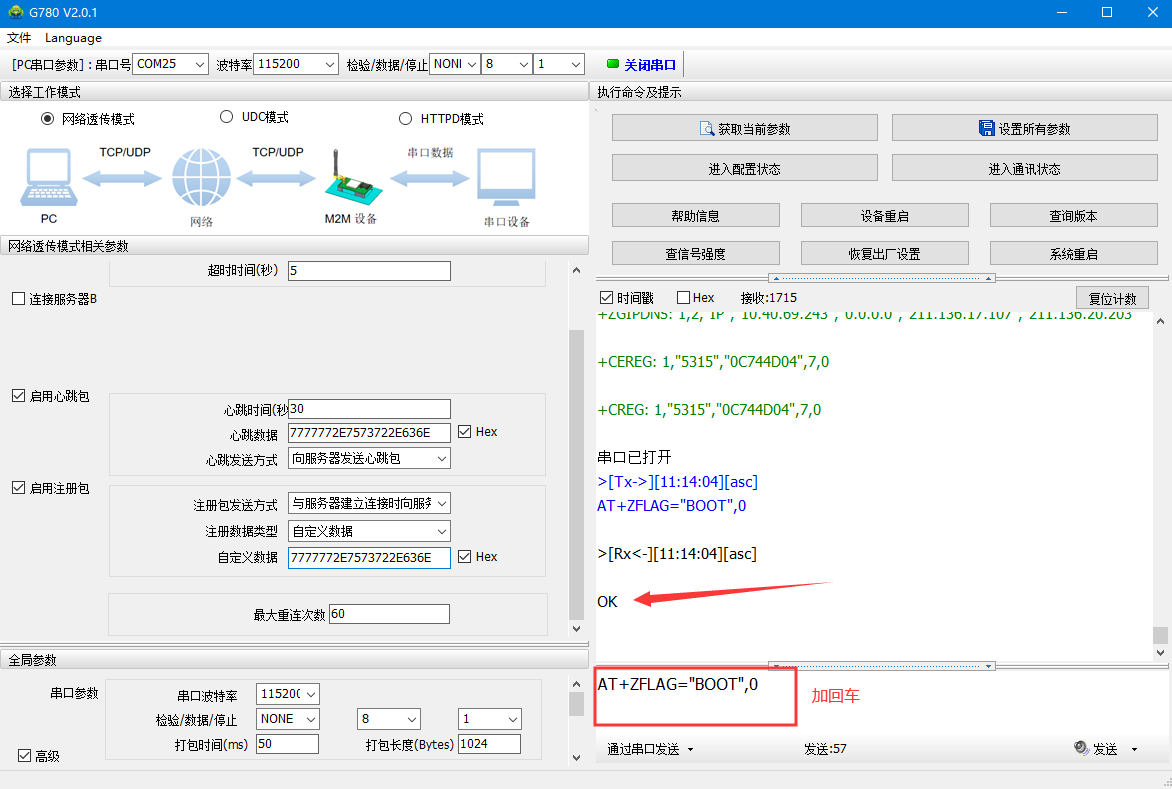The height and width of the screenshot is (789, 1172).
Task: Click the receive log vertical scrollbar
Action: pos(1159,480)
